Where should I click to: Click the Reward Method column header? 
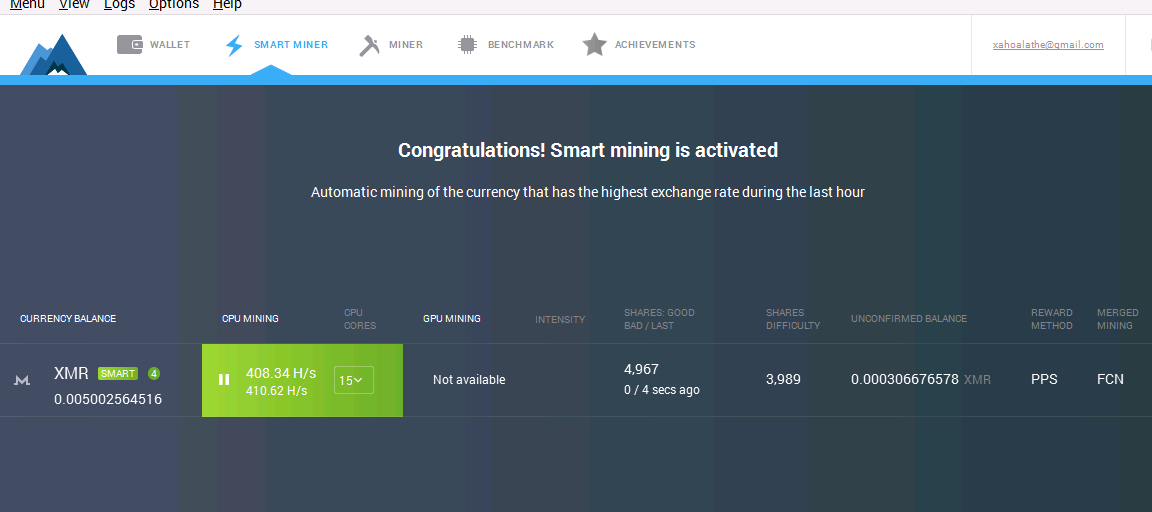[x=1051, y=319]
